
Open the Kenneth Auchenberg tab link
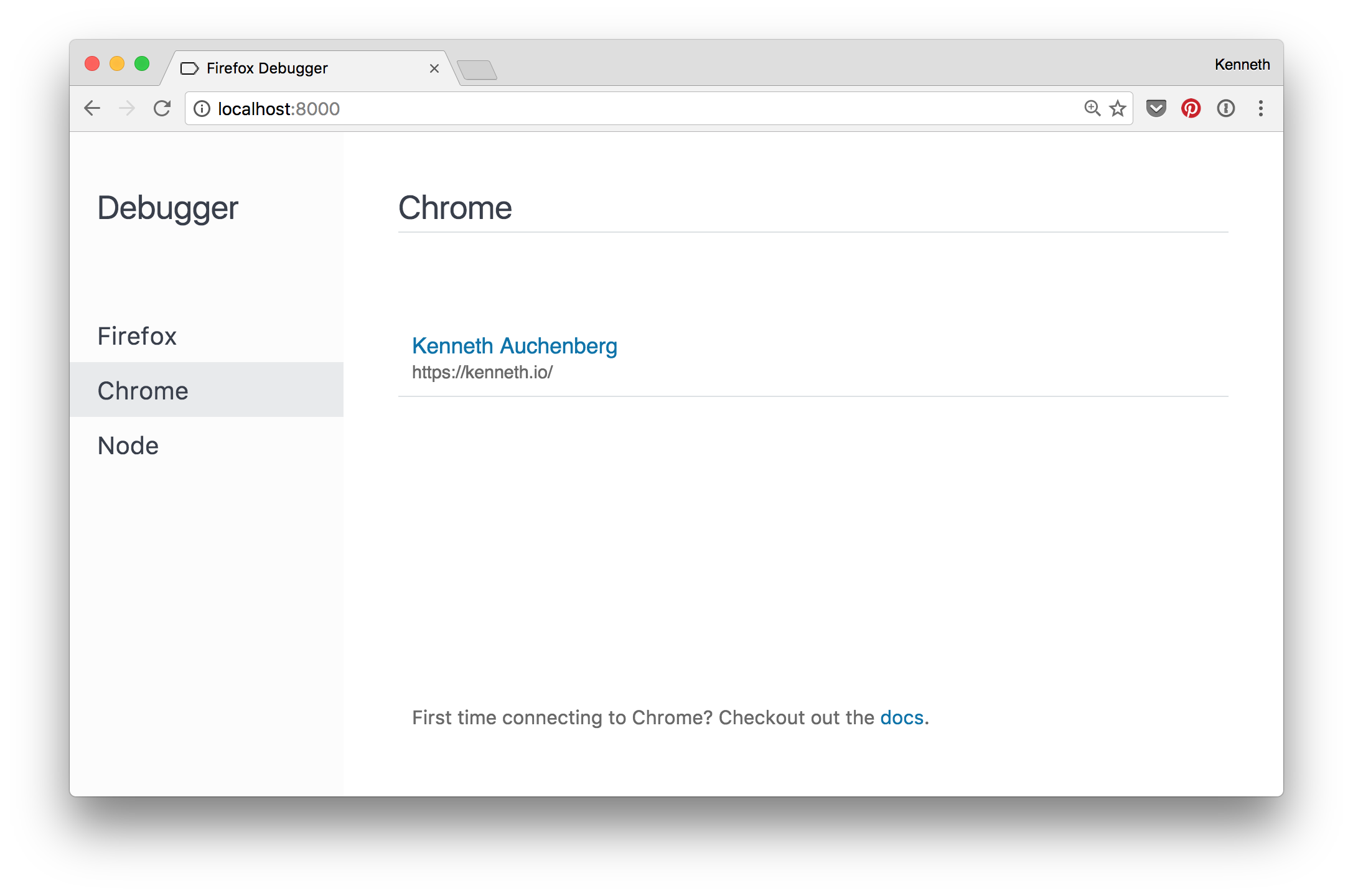point(514,346)
